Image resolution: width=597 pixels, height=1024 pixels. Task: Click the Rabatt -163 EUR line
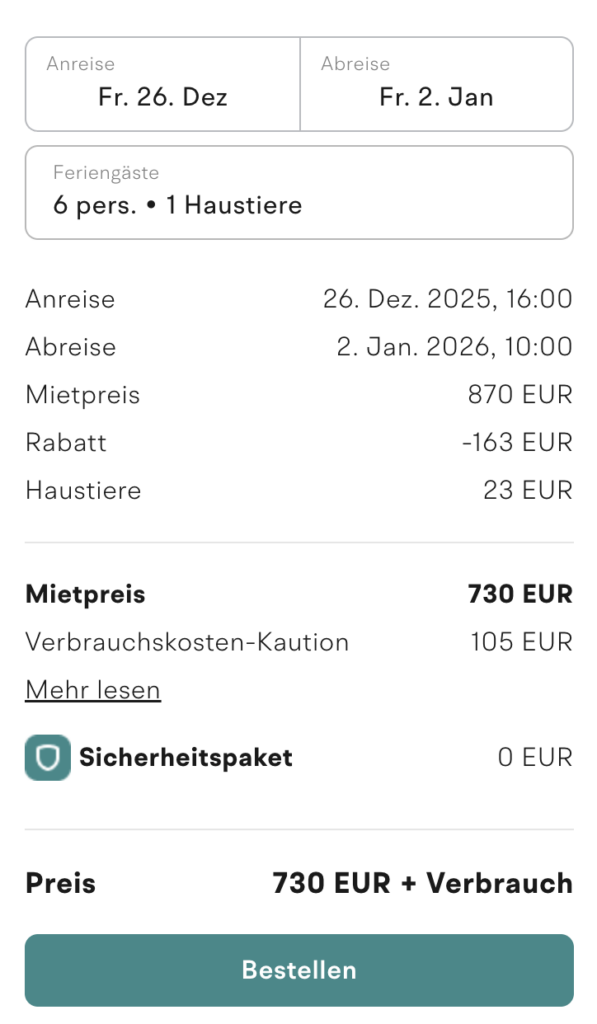pos(300,442)
